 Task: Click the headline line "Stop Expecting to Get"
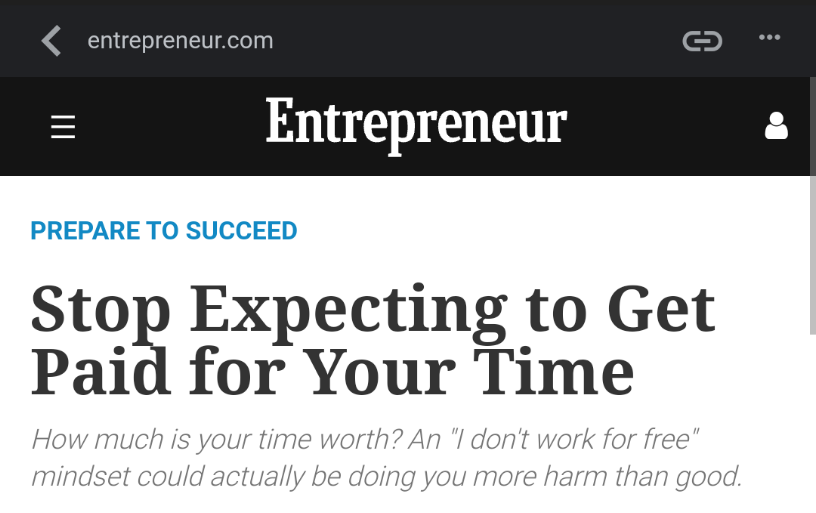point(373,308)
